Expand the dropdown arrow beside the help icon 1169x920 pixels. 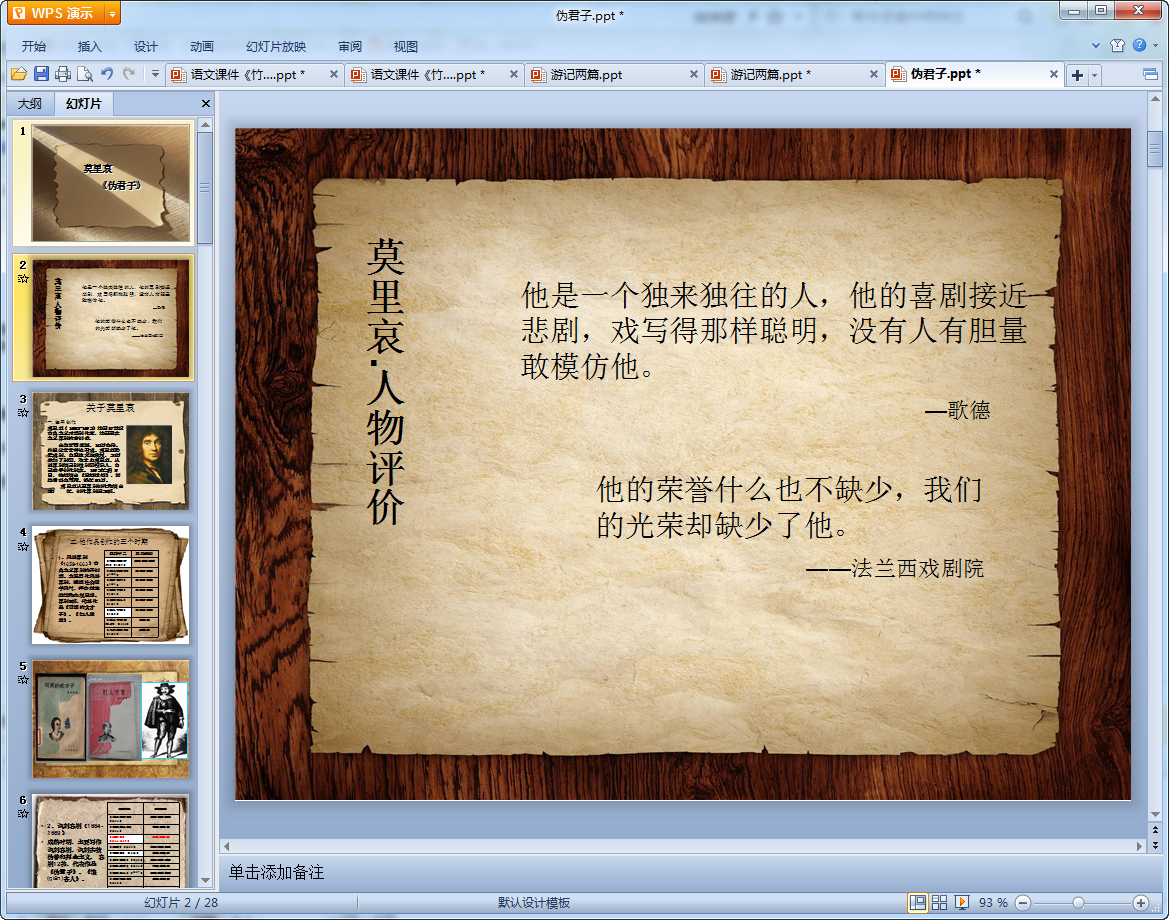coord(1156,45)
